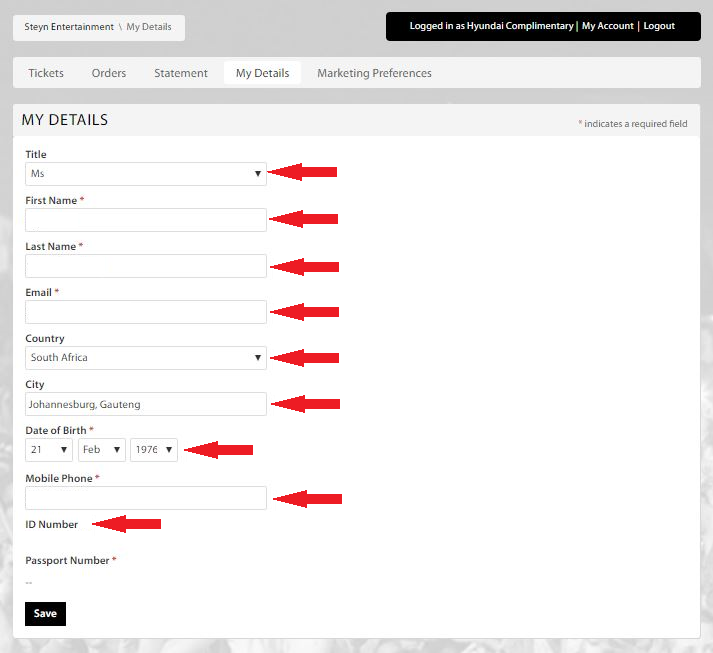Focus the Mobile Phone input field
The image size is (713, 653).
tap(146, 498)
